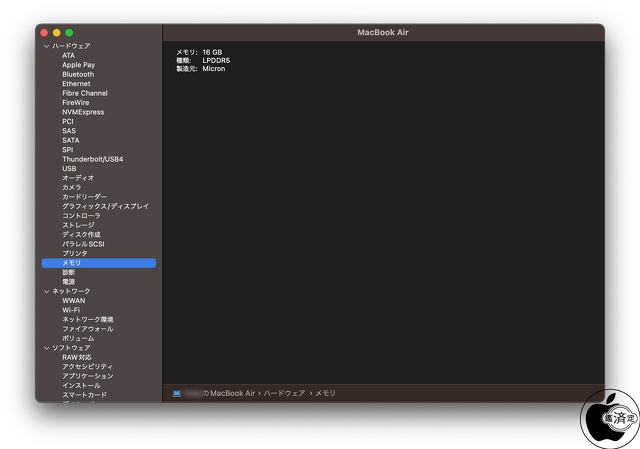The image size is (640, 449).
Task: Select Bluetooth in the sidebar
Action: (78, 74)
